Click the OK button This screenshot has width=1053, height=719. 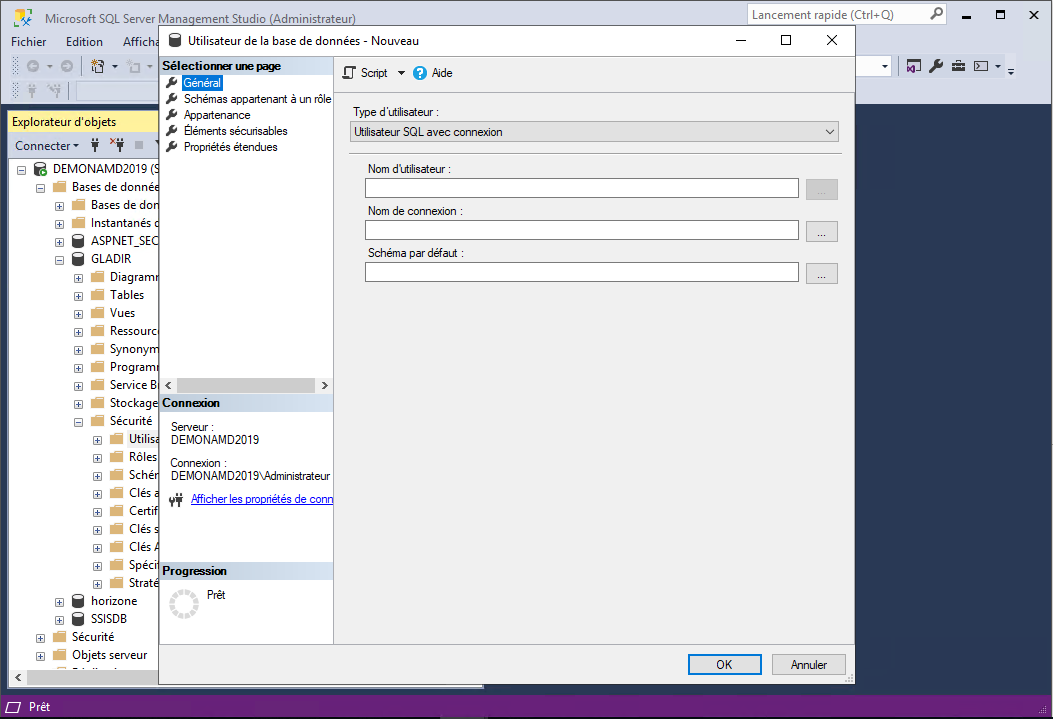(724, 664)
